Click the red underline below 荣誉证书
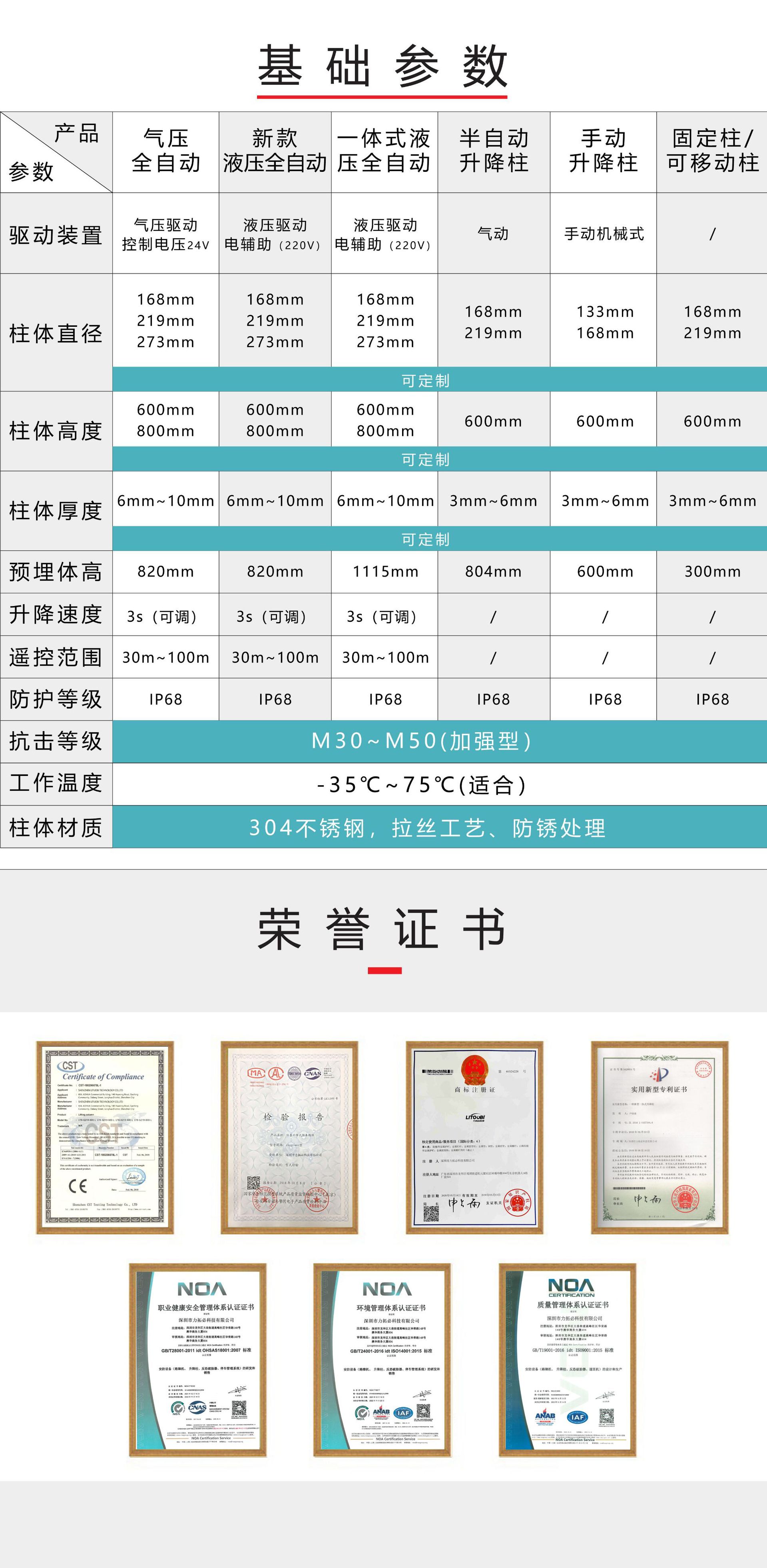767x1568 pixels. pyautogui.click(x=384, y=970)
